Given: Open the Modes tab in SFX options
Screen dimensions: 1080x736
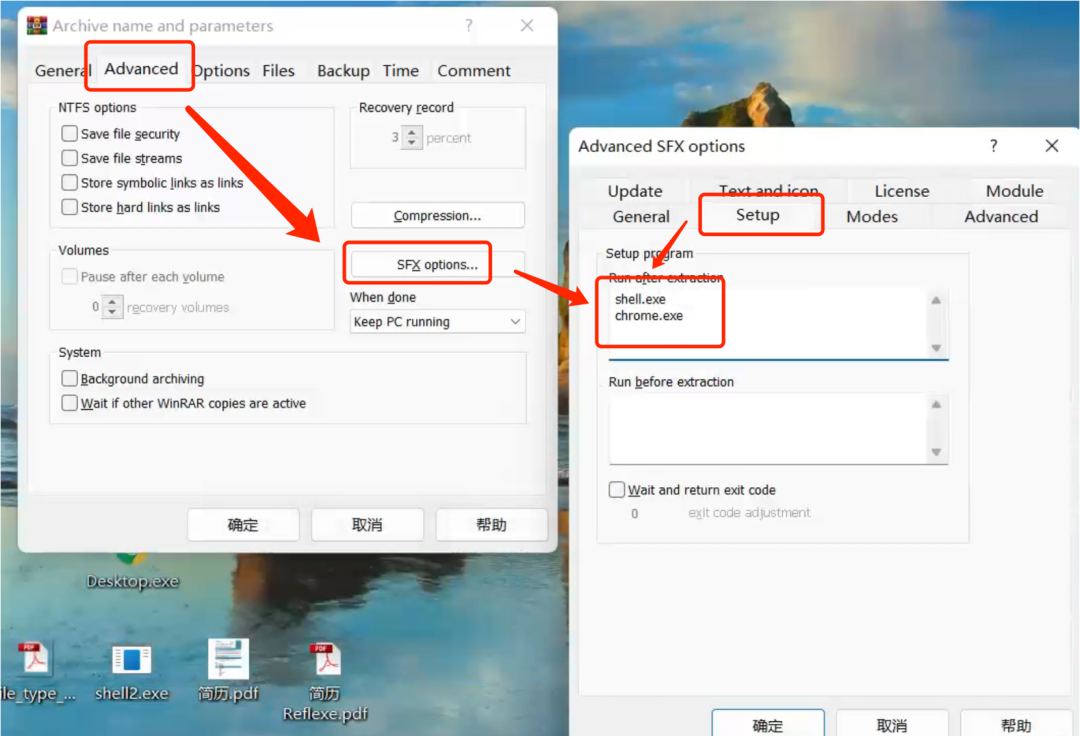Looking at the screenshot, I should tap(872, 216).
